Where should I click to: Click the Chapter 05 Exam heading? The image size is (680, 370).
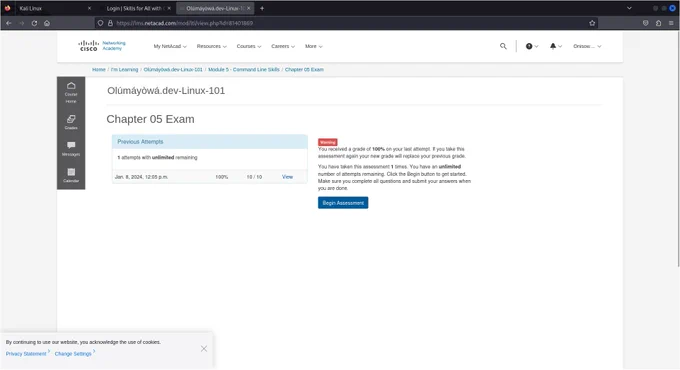150,119
